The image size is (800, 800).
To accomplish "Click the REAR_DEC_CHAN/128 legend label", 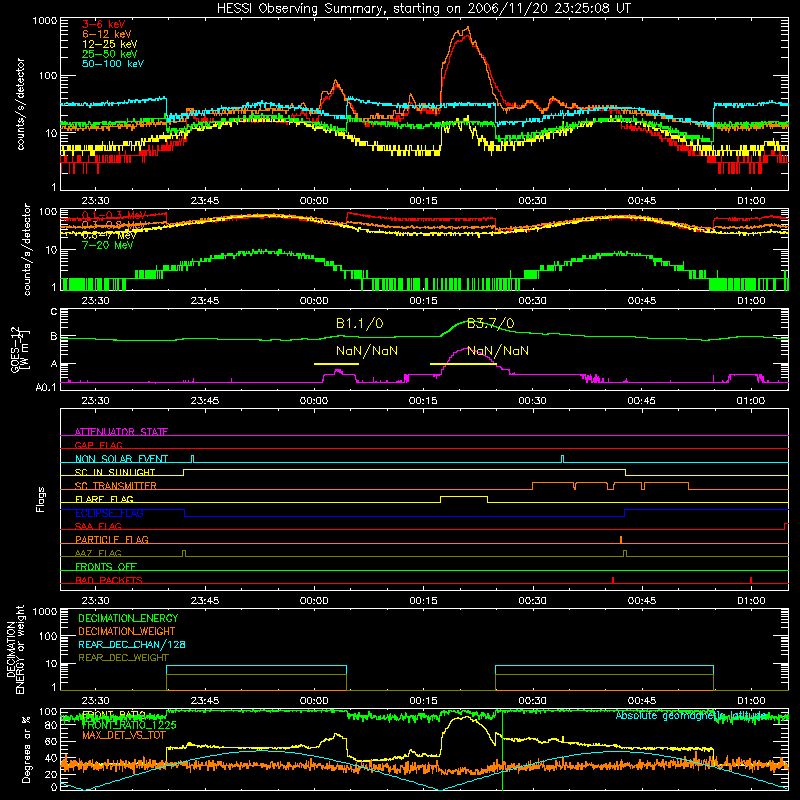I will coord(132,644).
